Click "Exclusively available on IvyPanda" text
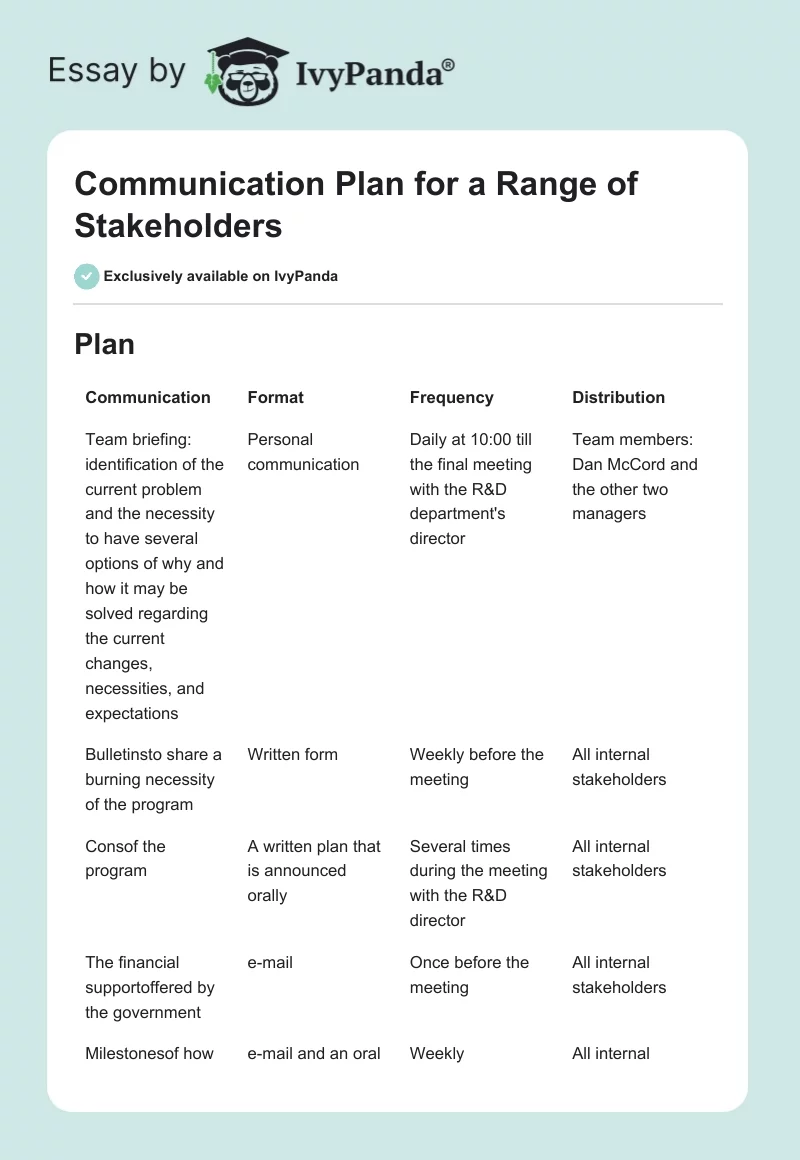The height and width of the screenshot is (1160, 800). (x=220, y=276)
